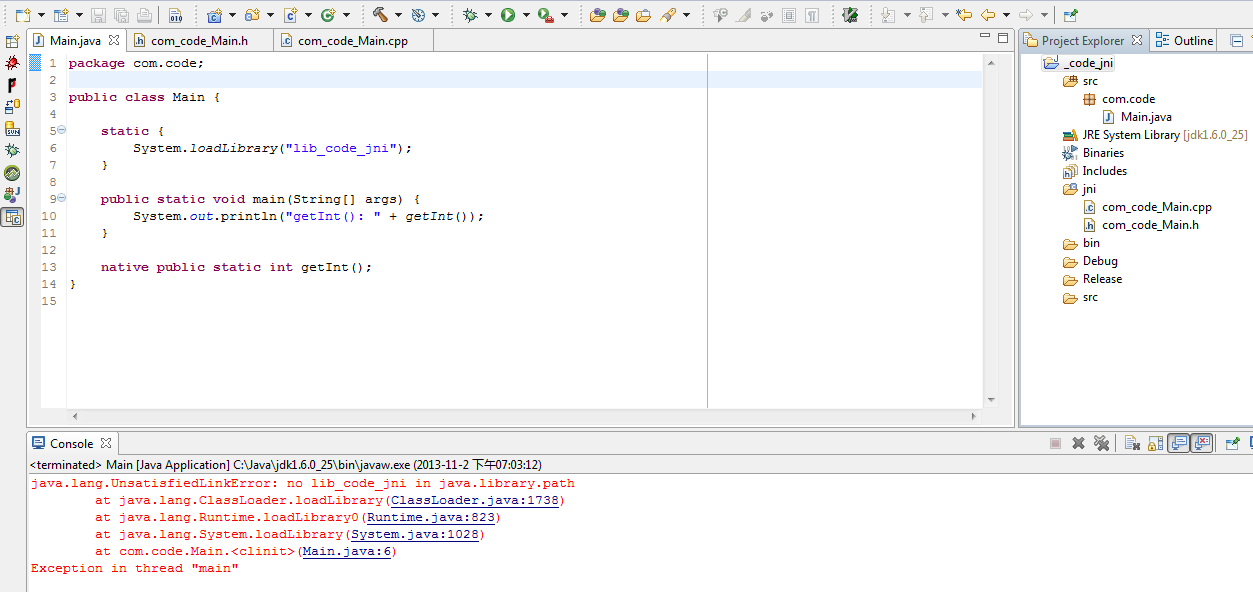1253x592 pixels.
Task: Click the Next Annotation toolbar icon
Action: (888, 15)
